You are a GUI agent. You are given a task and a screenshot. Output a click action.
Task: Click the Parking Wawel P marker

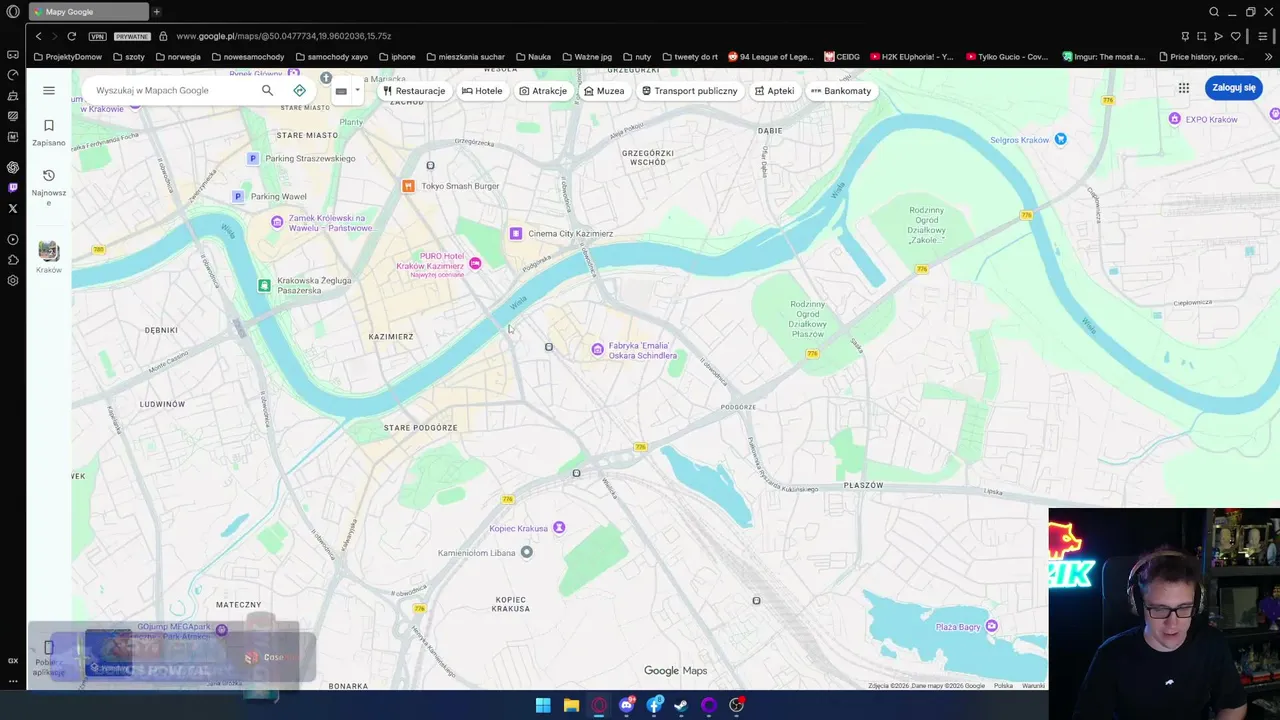(238, 196)
